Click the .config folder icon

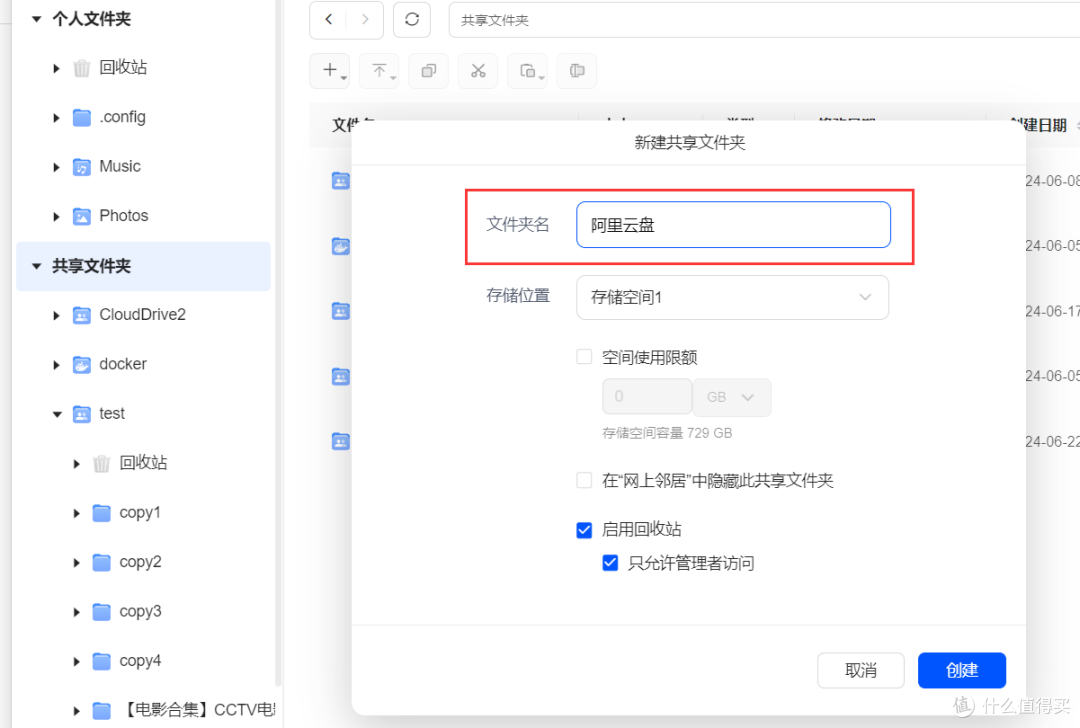(81, 117)
